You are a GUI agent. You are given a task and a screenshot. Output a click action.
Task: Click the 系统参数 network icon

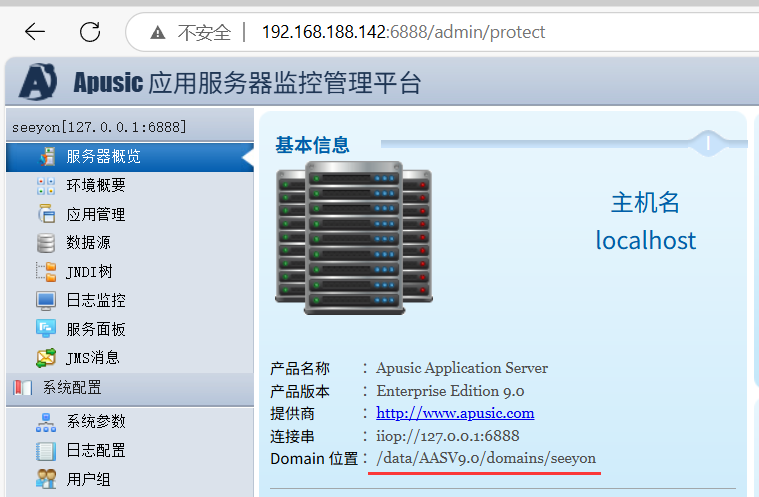click(46, 422)
